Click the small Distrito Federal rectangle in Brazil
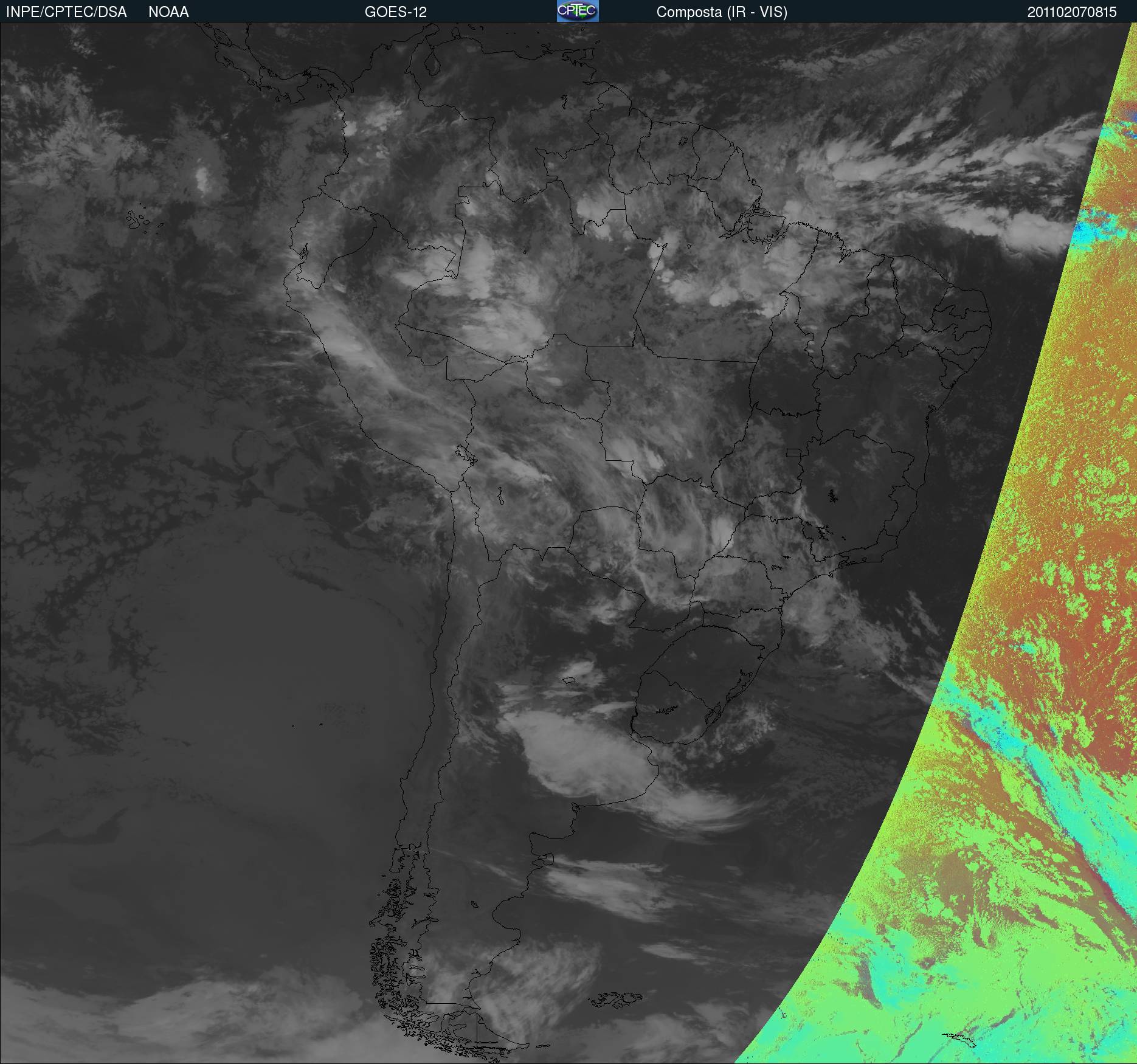 point(794,452)
